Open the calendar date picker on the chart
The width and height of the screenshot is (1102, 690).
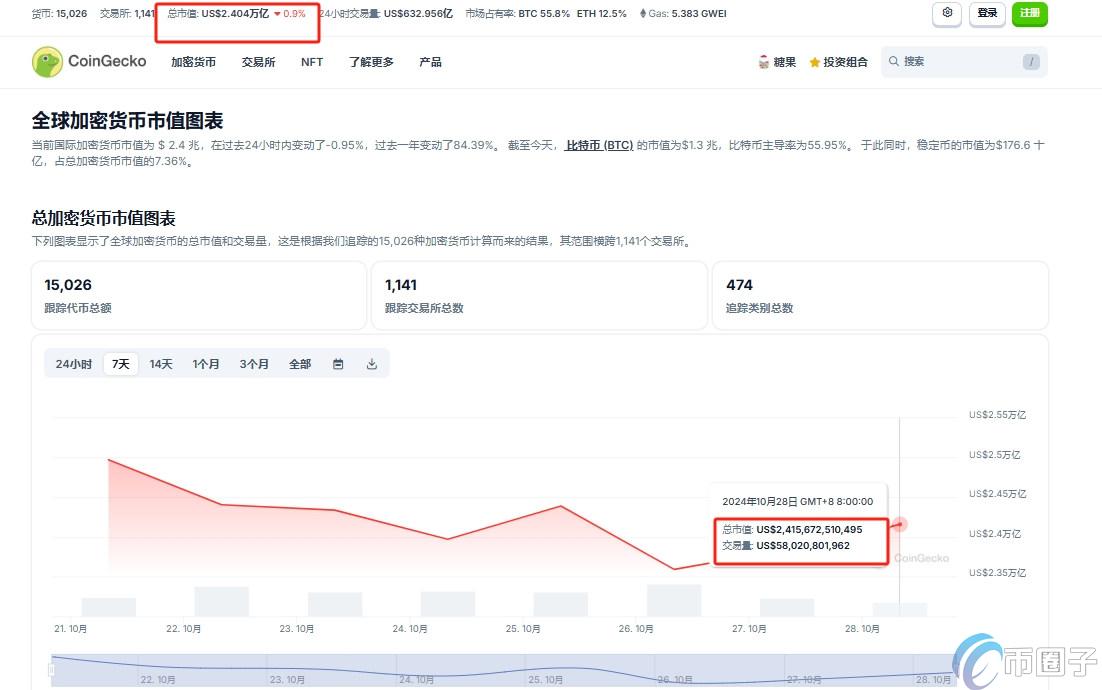click(x=338, y=364)
